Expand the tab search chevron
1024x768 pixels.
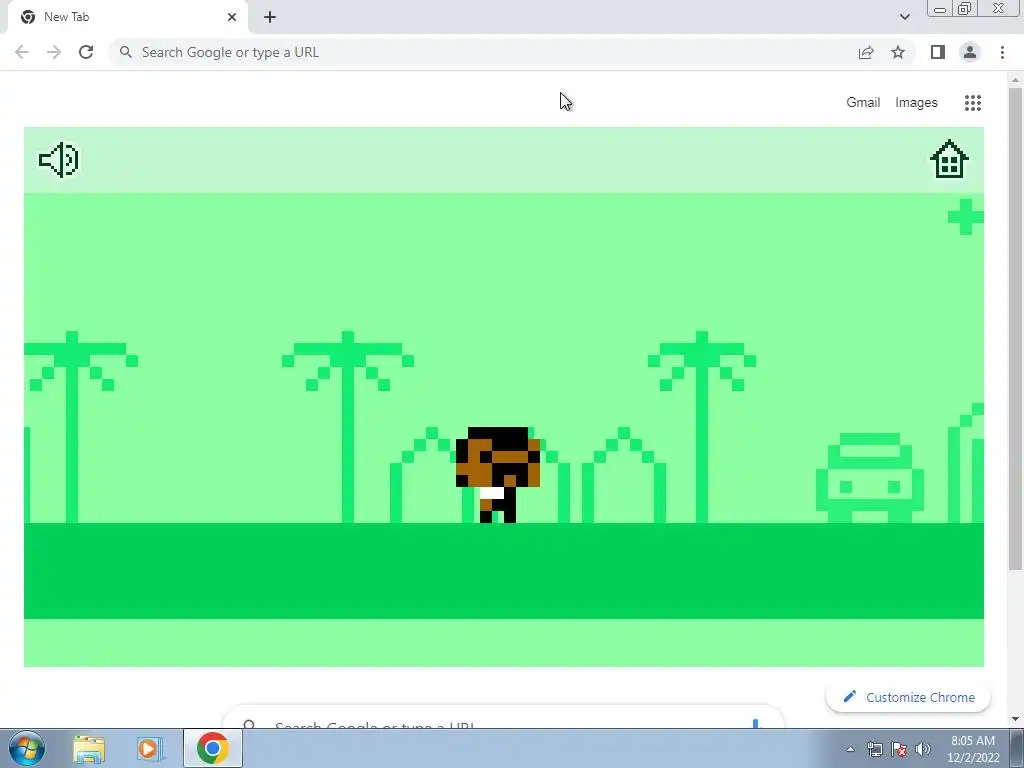click(904, 17)
